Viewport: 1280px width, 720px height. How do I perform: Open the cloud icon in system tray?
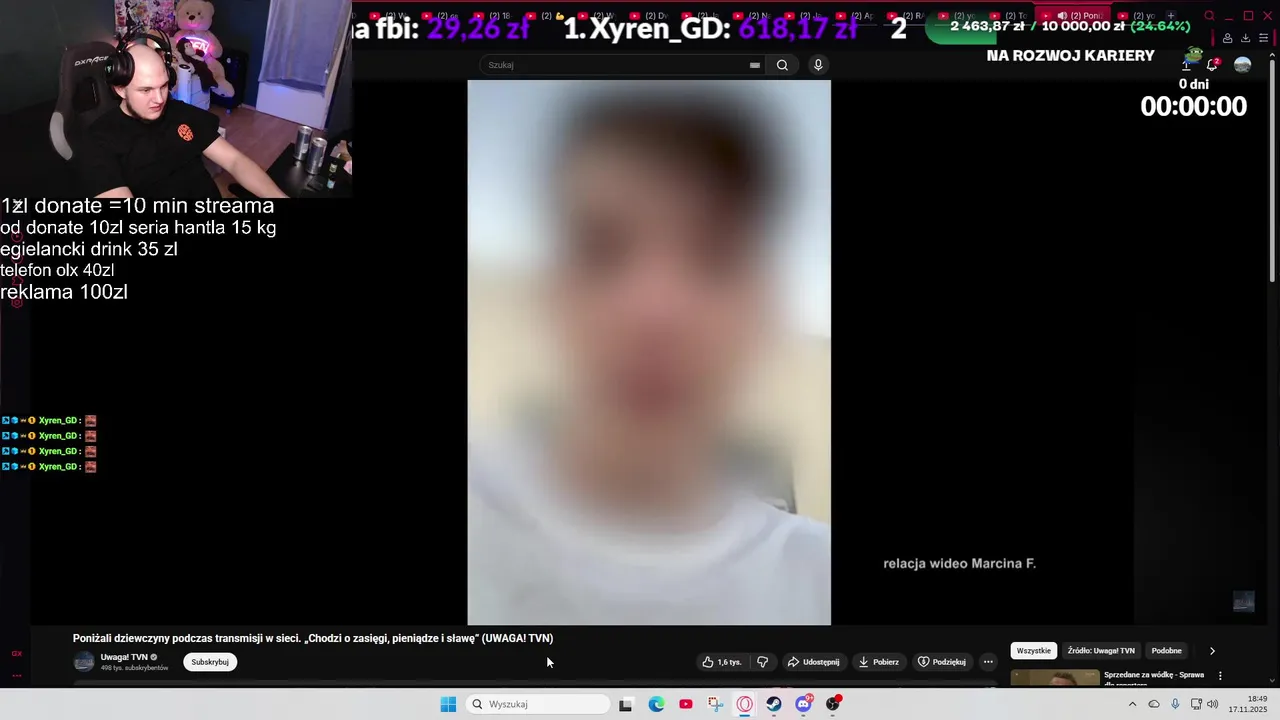(1154, 704)
